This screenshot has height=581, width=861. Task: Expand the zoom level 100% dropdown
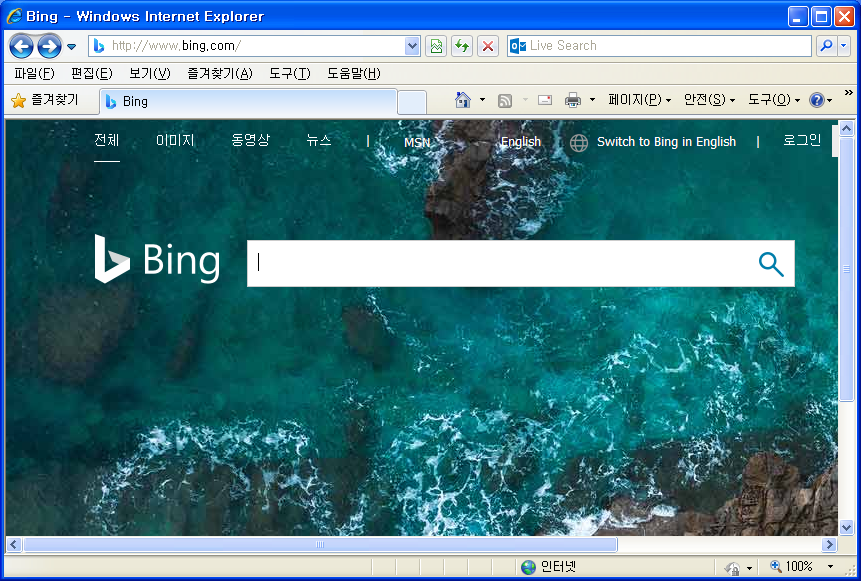pos(829,567)
